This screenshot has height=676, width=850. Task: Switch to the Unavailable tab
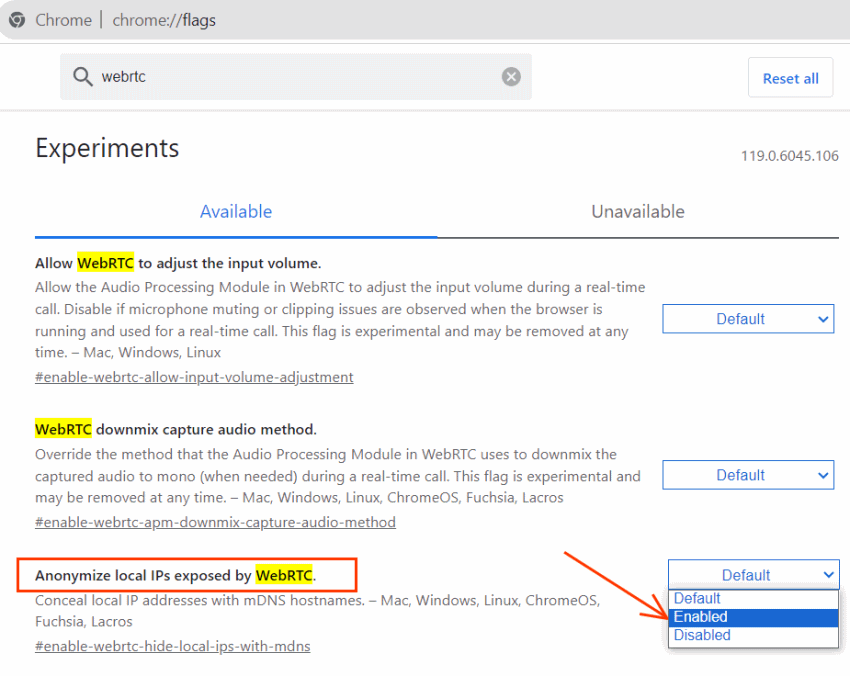click(x=638, y=211)
